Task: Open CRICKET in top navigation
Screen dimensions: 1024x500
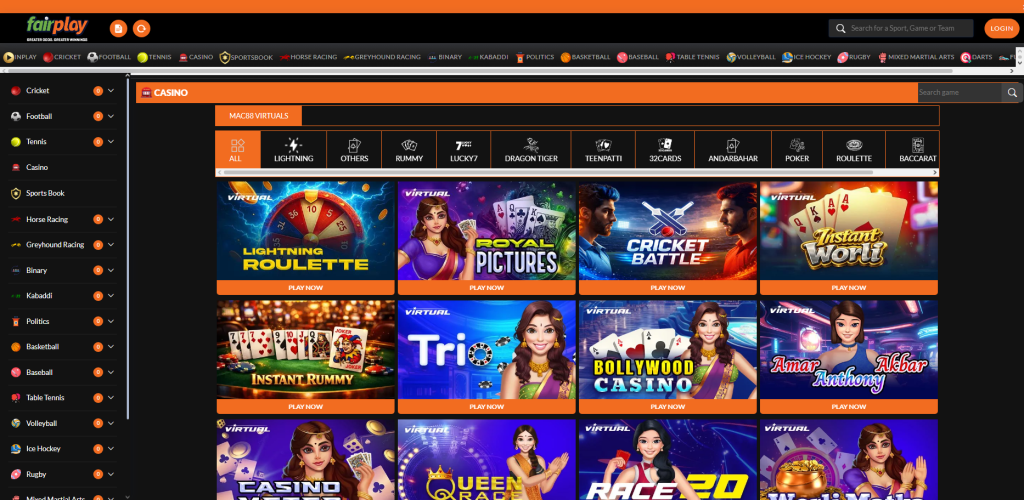Action: click(x=62, y=57)
